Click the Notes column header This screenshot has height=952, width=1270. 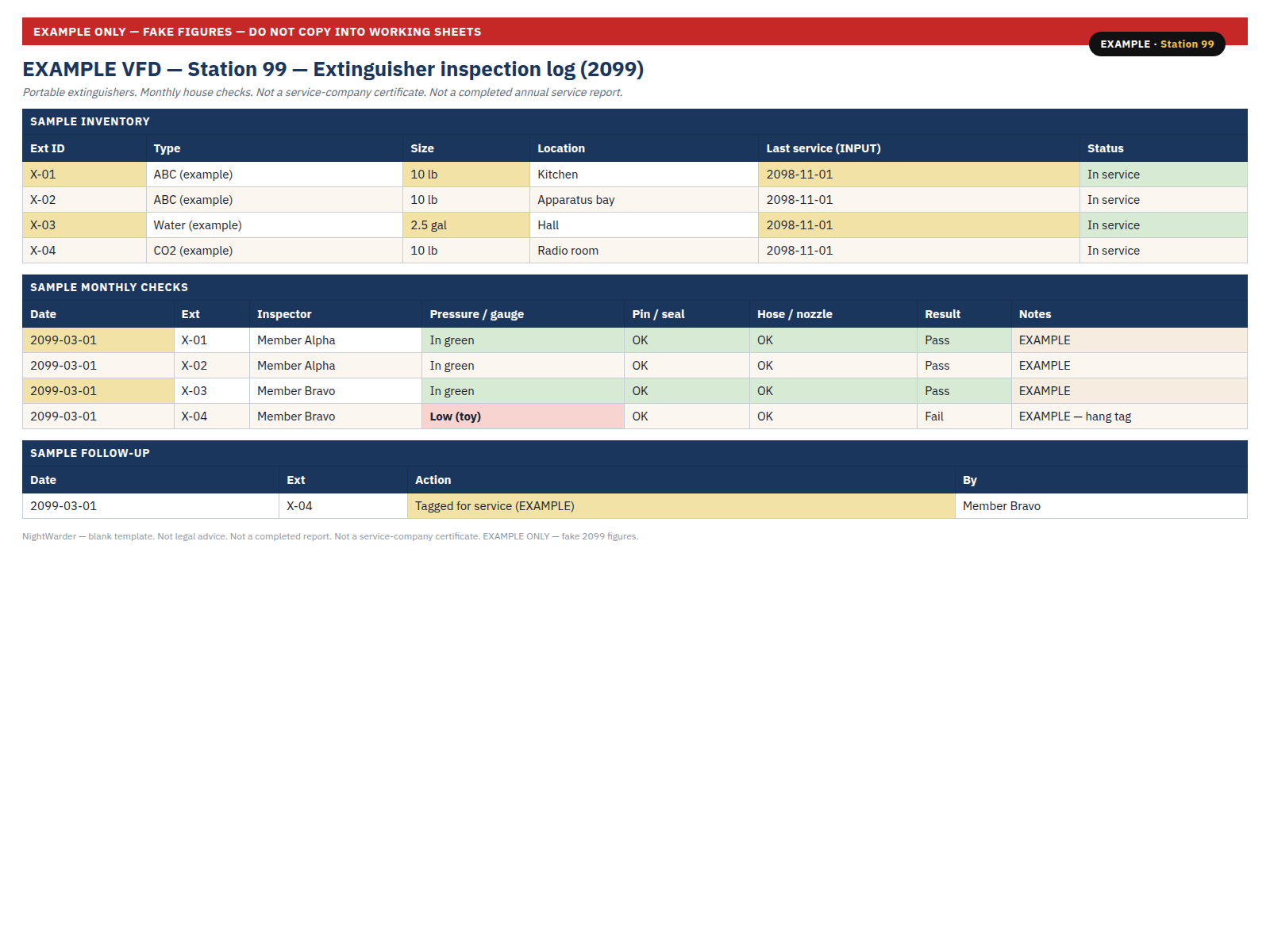point(1130,314)
